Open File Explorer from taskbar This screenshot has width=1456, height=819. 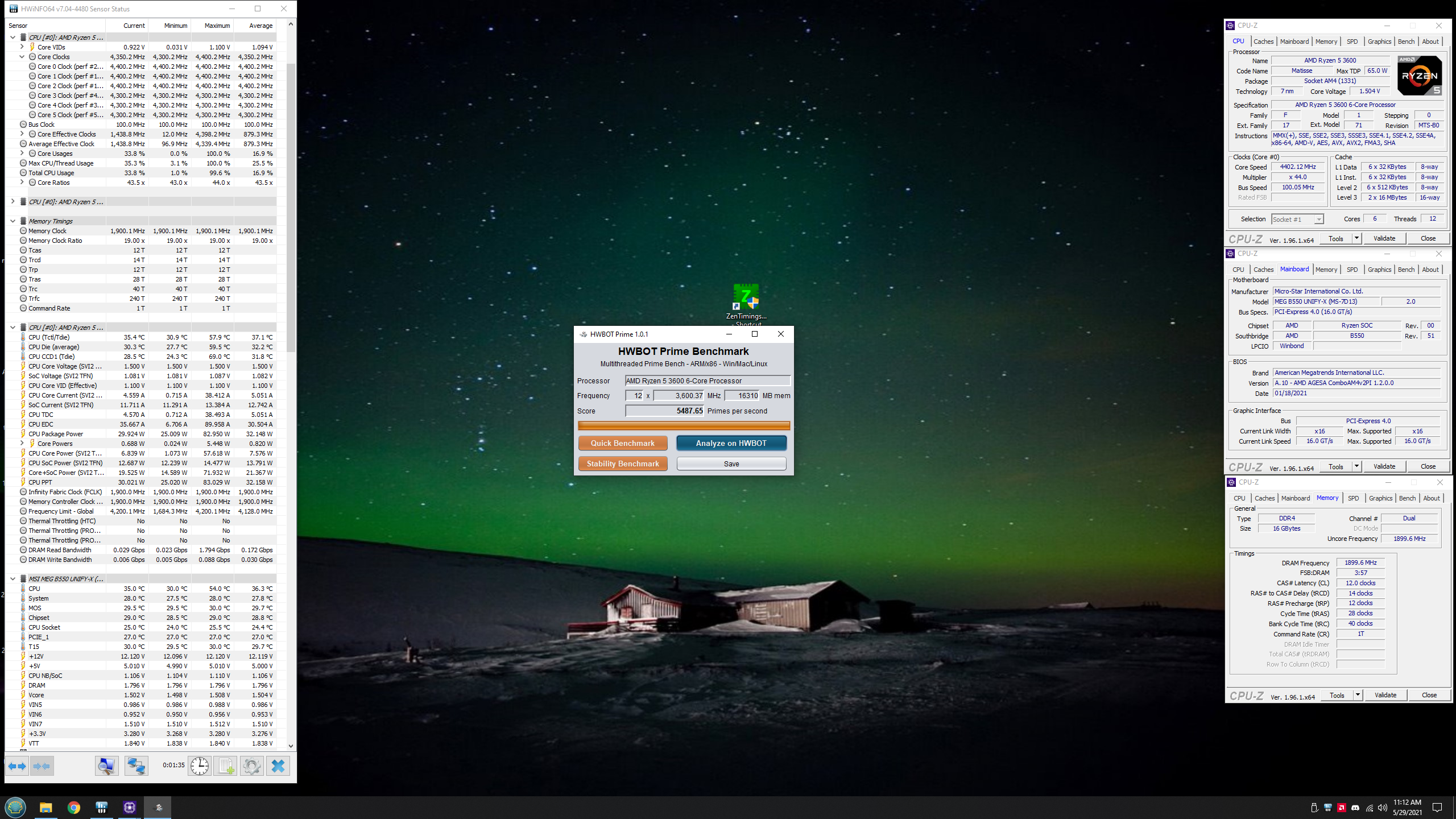click(45, 807)
